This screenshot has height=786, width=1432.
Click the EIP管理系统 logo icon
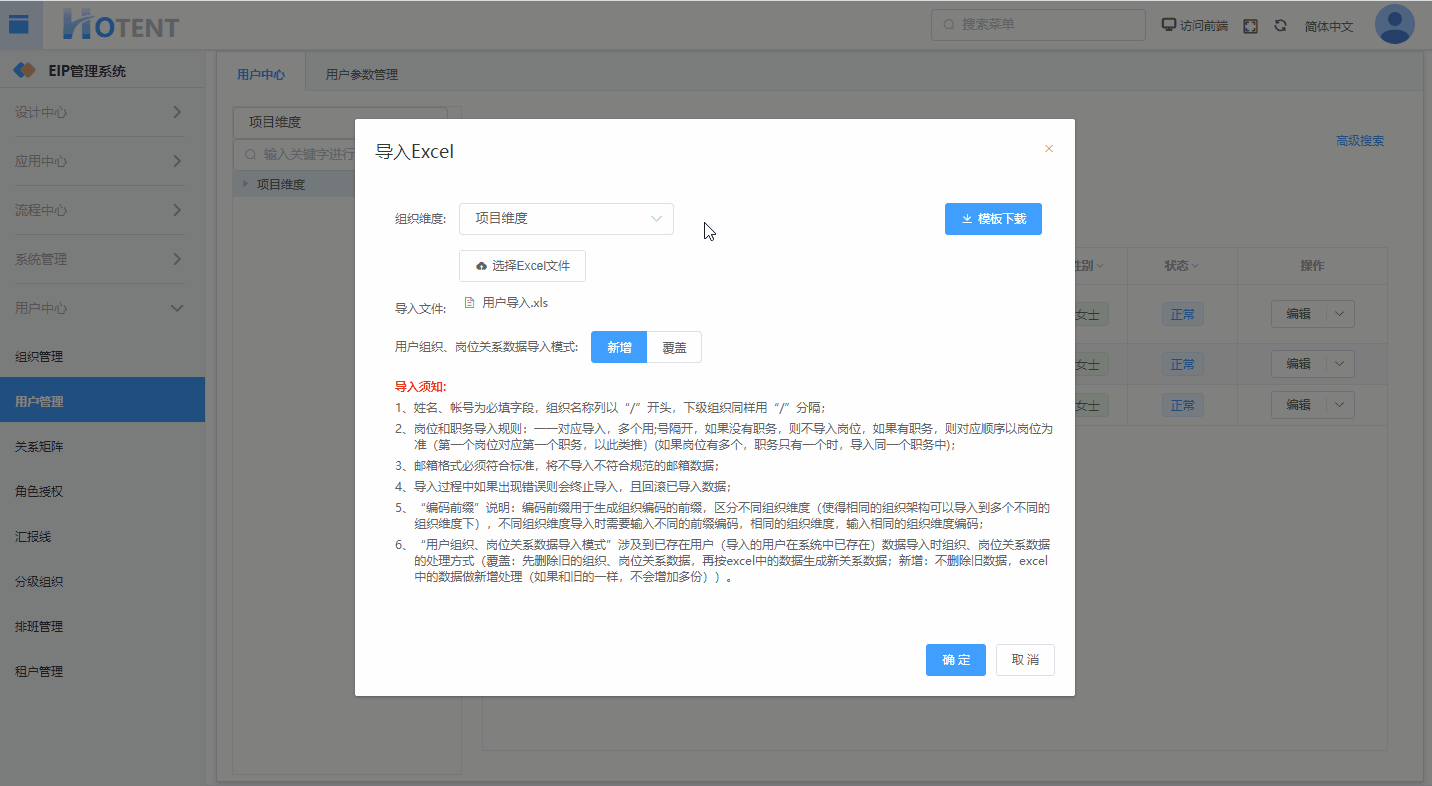click(x=24, y=71)
